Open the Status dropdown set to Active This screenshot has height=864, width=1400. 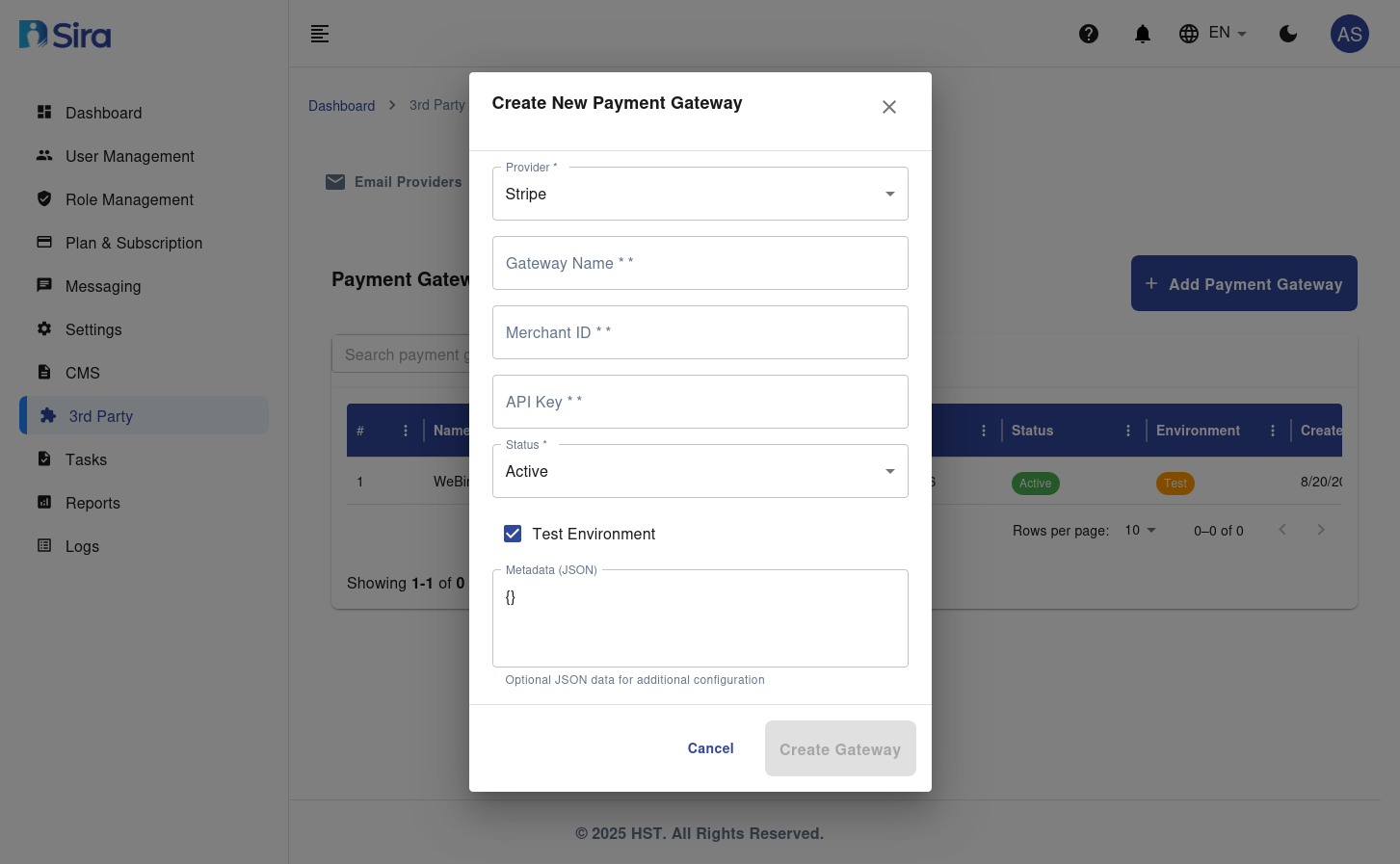tap(700, 471)
